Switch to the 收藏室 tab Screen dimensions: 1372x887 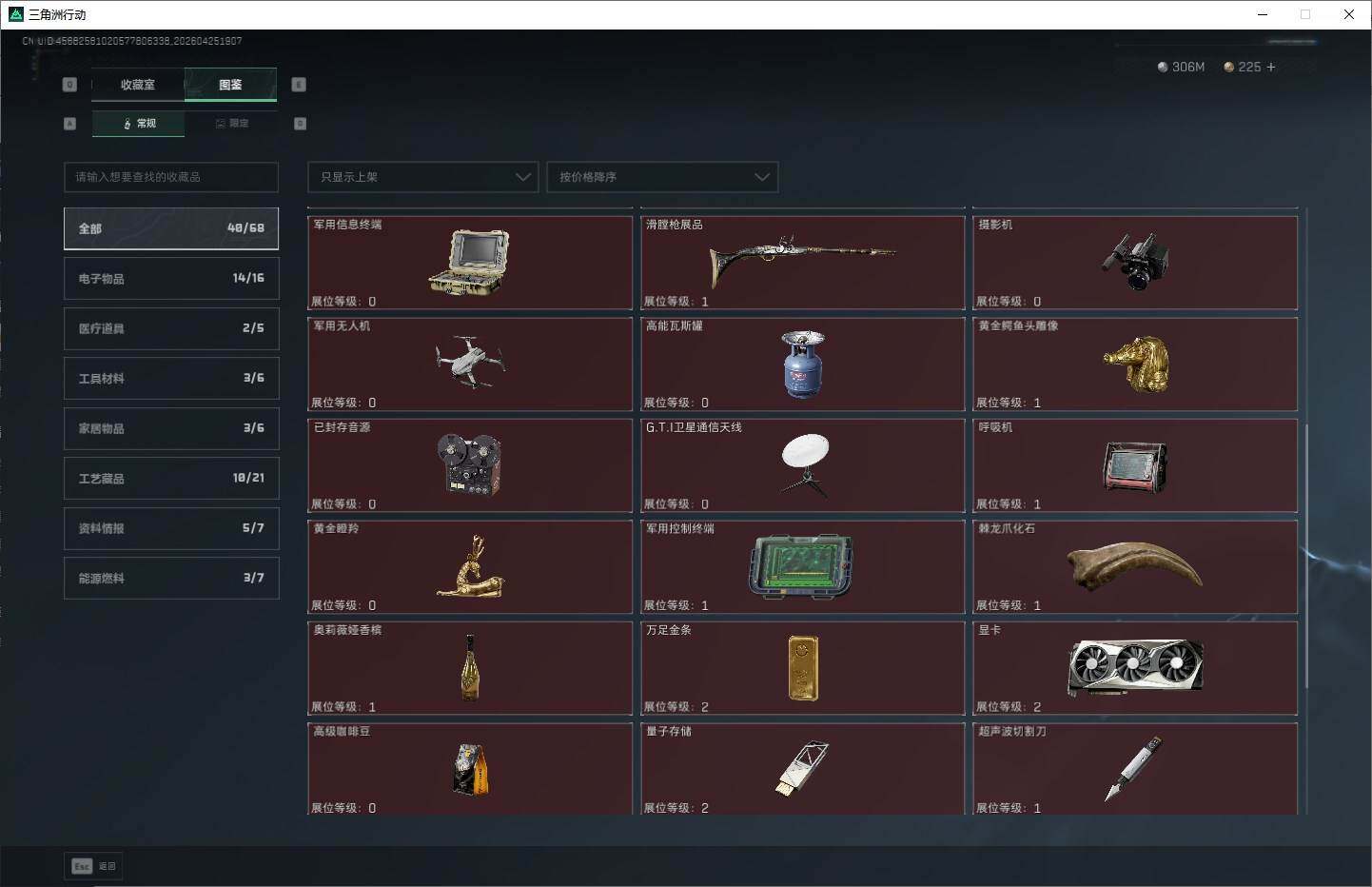pos(138,85)
